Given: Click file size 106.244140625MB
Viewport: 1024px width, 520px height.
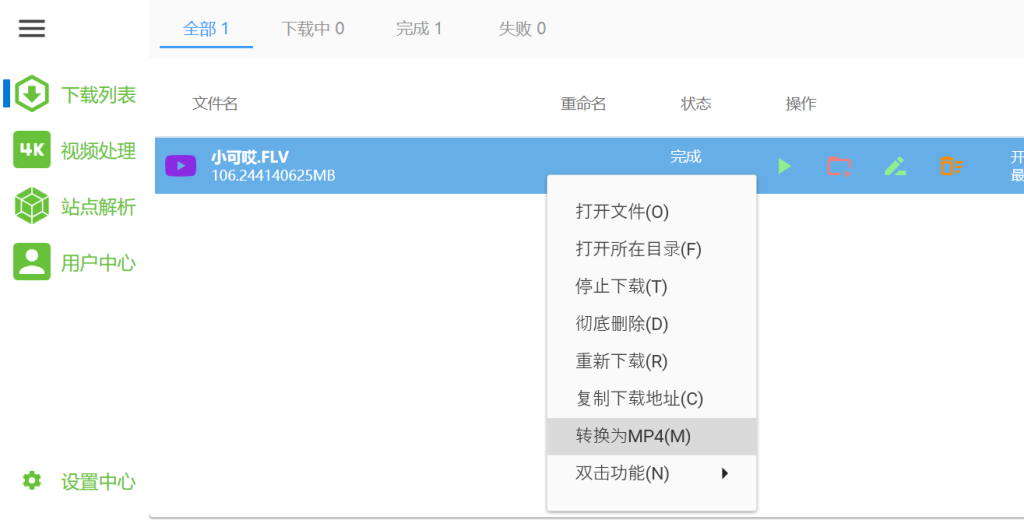Looking at the screenshot, I should (273, 175).
